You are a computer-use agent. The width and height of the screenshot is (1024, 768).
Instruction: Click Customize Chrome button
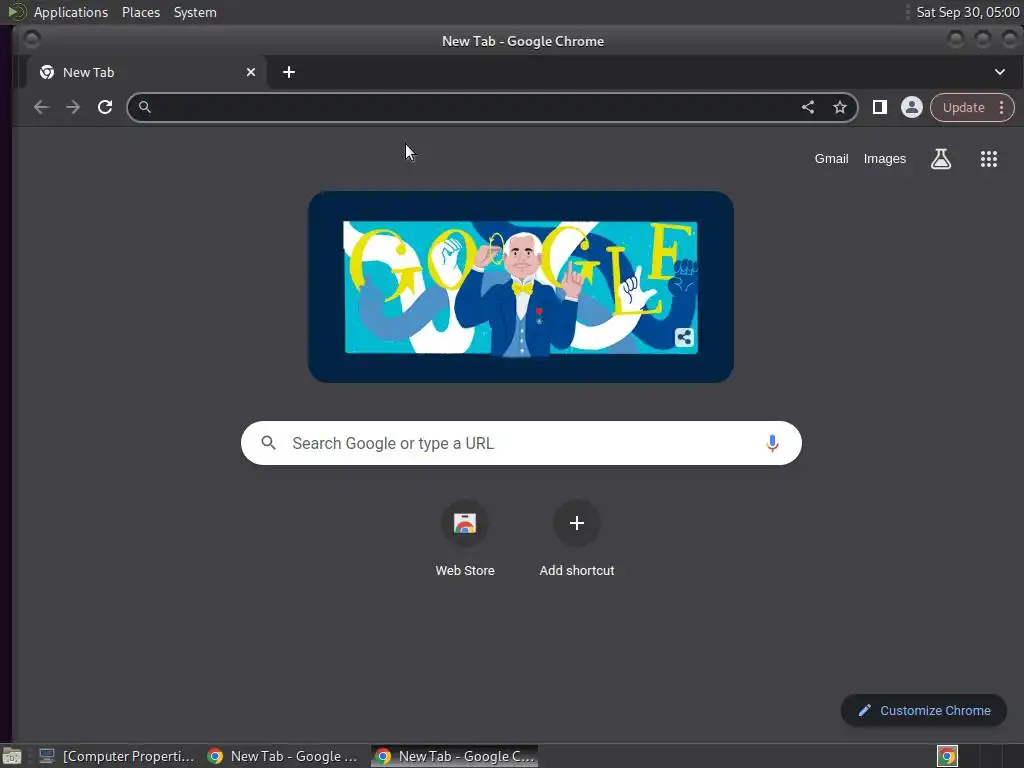pyautogui.click(x=923, y=711)
